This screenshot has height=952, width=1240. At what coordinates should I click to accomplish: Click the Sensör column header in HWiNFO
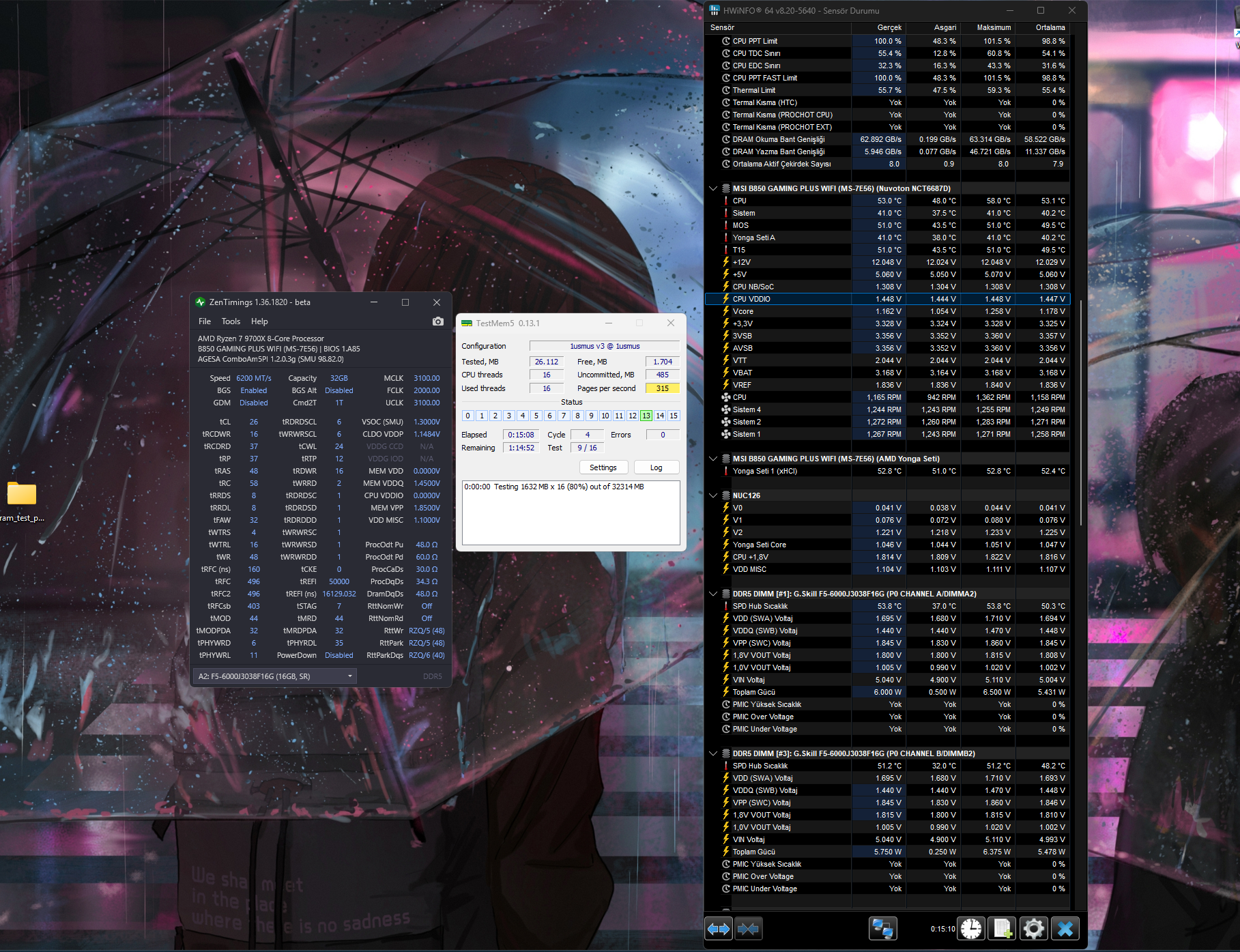tap(778, 27)
